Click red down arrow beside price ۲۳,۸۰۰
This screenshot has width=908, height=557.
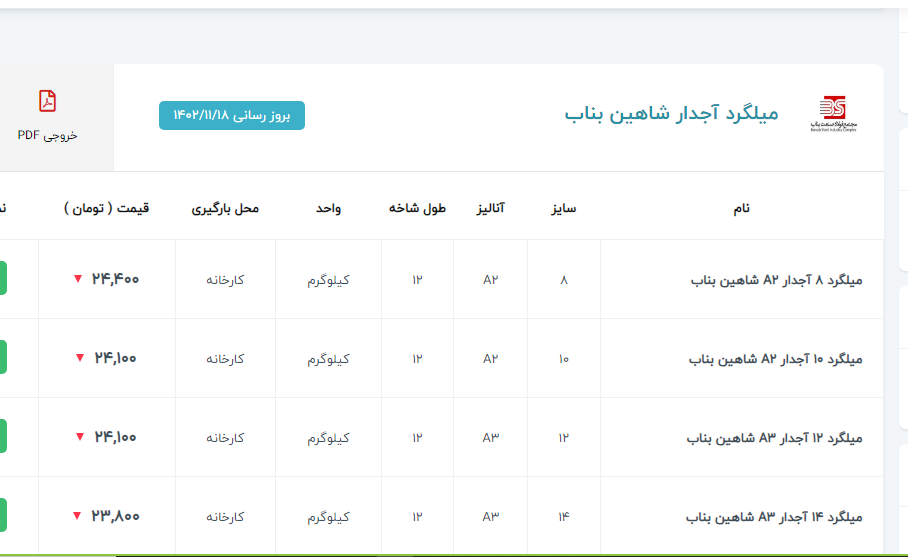point(78,516)
